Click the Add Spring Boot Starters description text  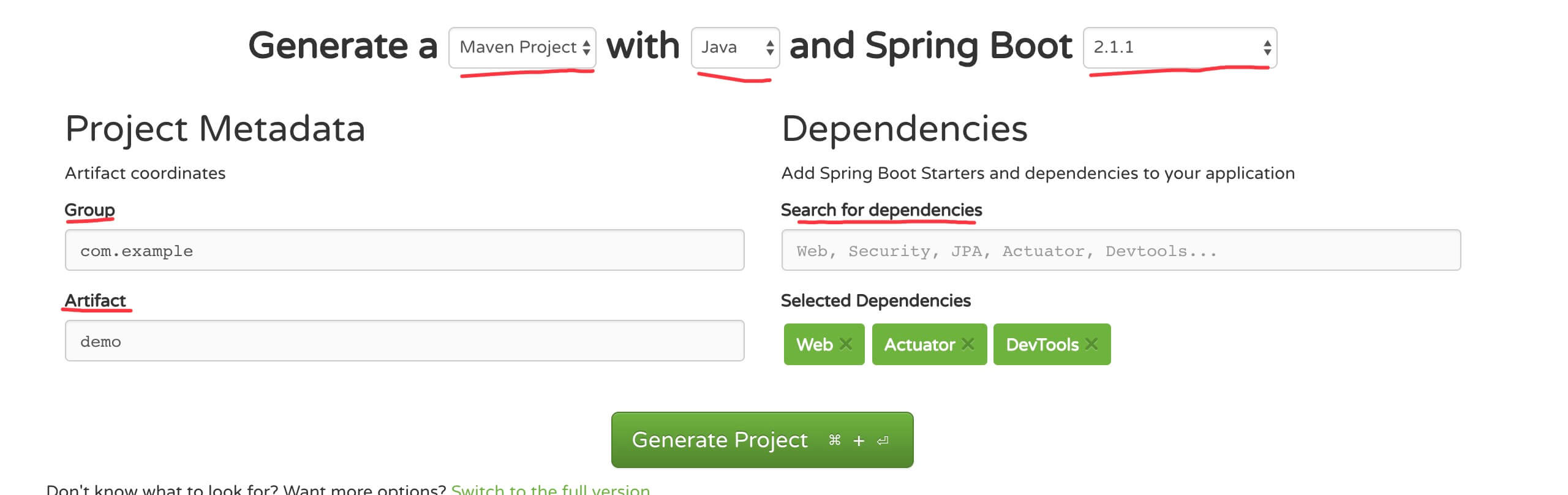pos(1038,173)
